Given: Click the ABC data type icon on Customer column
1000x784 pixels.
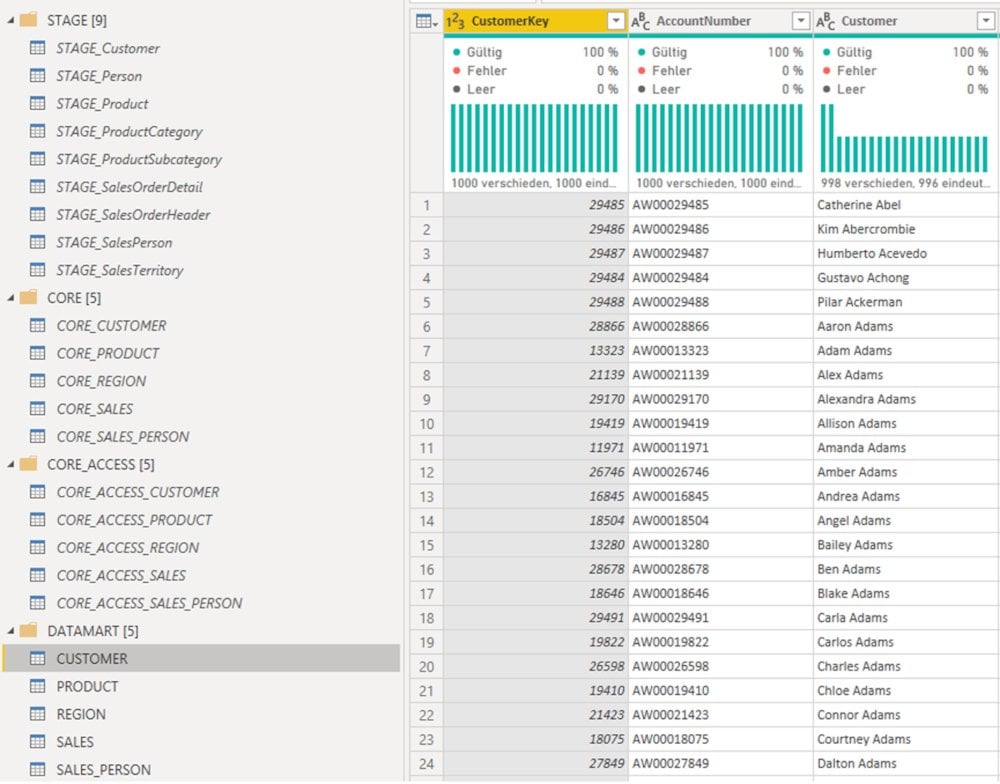Looking at the screenshot, I should 827,21.
